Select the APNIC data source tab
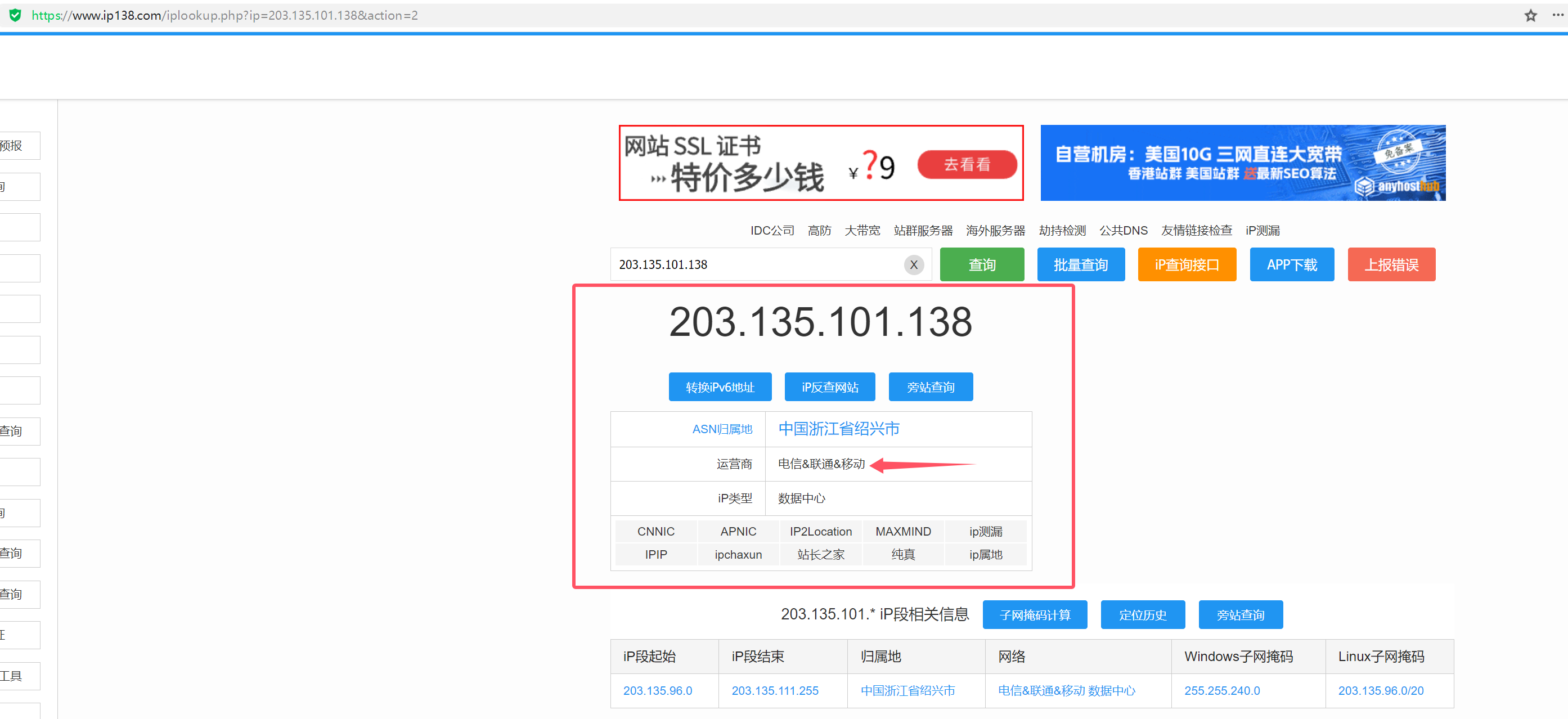The height and width of the screenshot is (719, 1568). [x=738, y=532]
